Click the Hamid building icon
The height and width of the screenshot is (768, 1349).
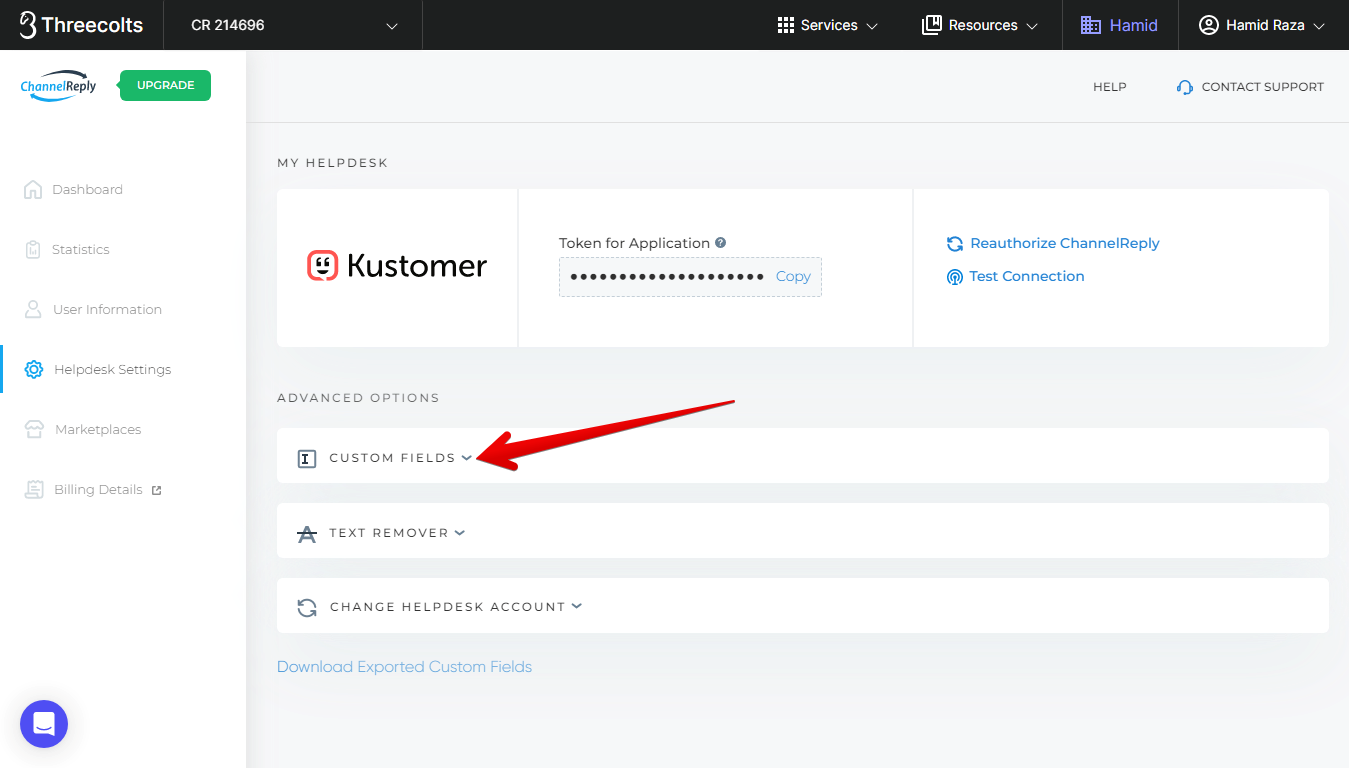point(1091,25)
